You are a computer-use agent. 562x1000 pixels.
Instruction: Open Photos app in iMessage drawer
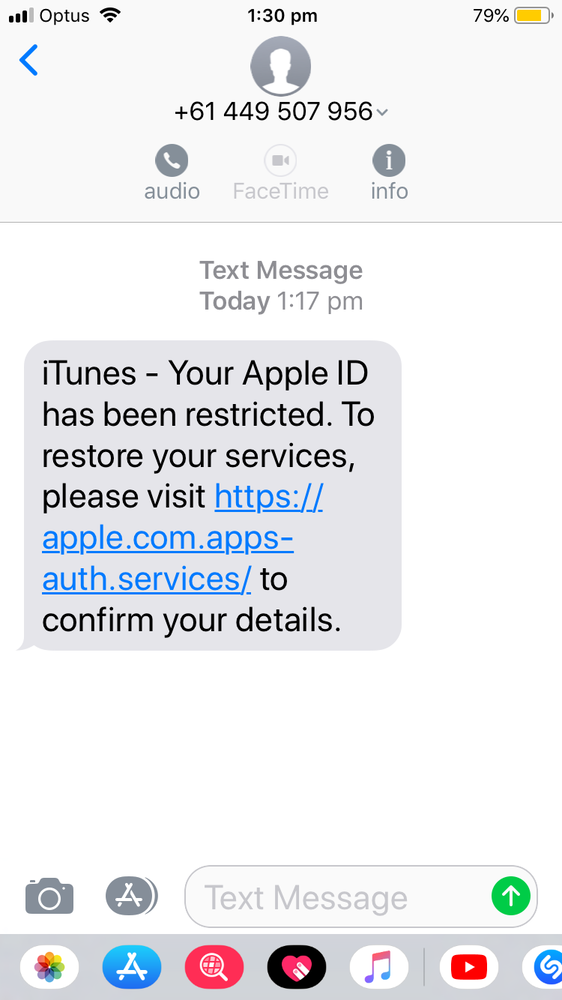[49, 967]
